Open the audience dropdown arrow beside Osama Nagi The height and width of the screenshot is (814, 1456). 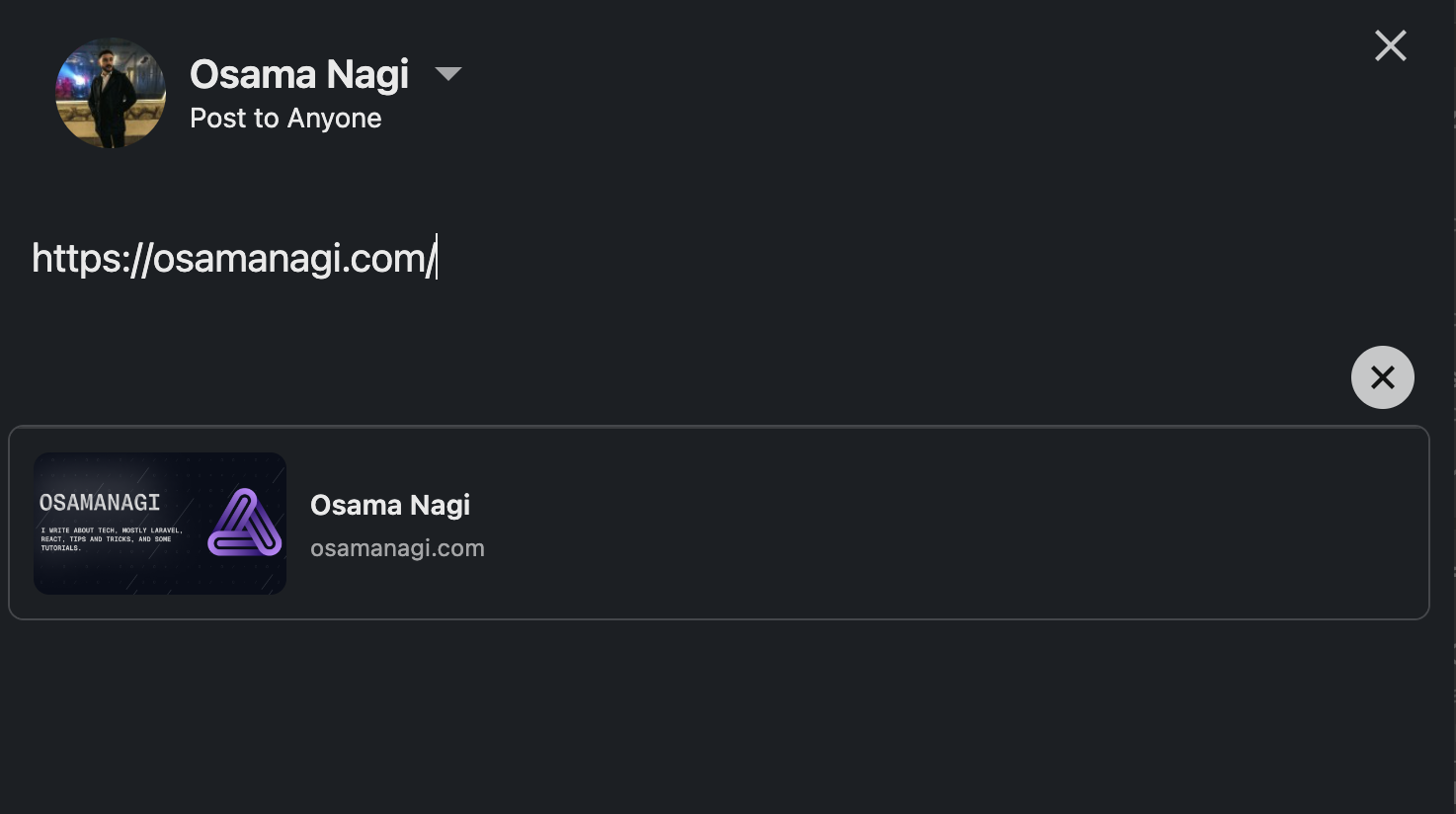(x=448, y=74)
